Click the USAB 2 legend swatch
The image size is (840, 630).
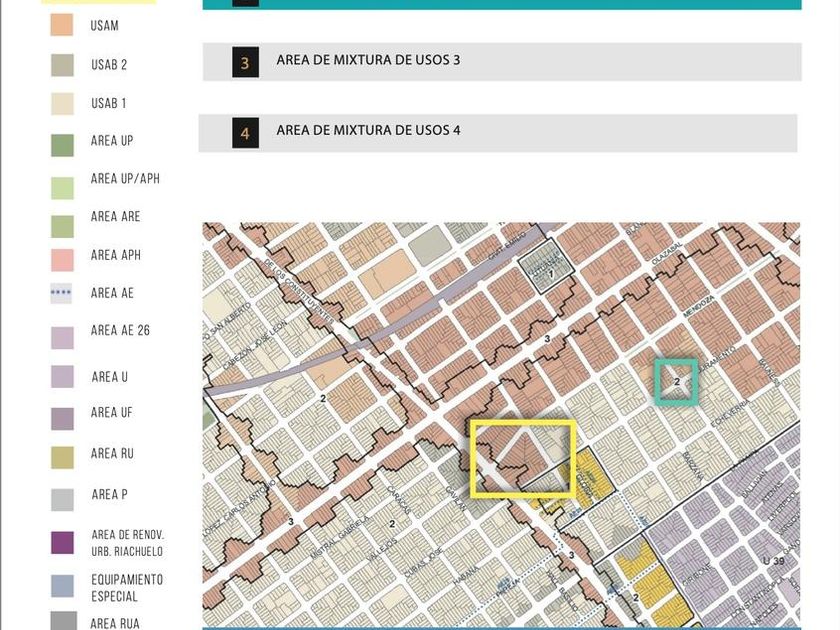tap(62, 65)
